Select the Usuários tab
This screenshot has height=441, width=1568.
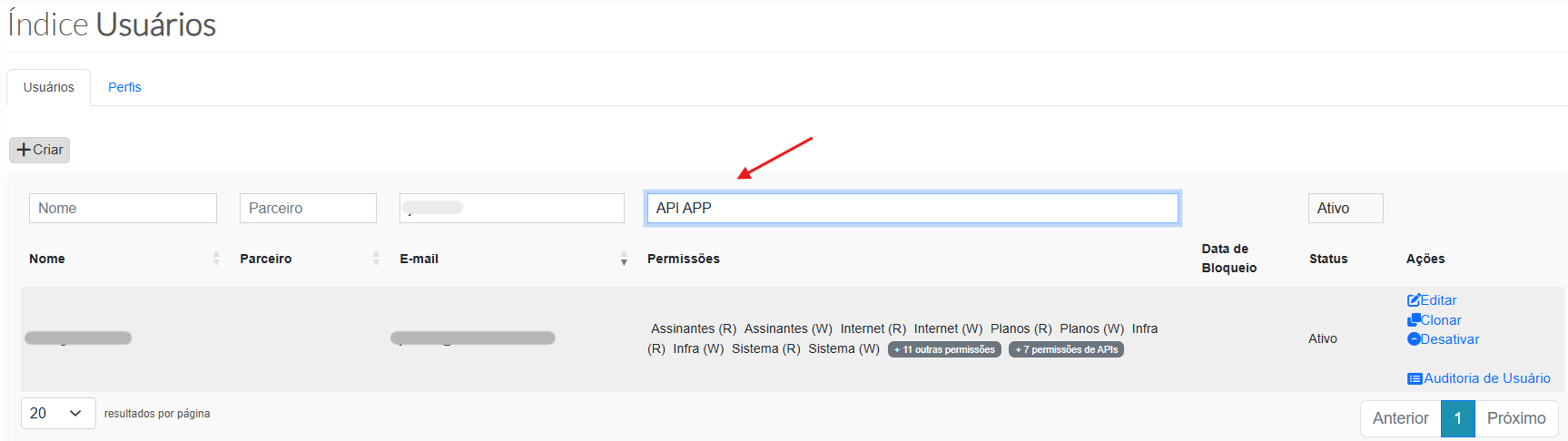[x=49, y=87]
